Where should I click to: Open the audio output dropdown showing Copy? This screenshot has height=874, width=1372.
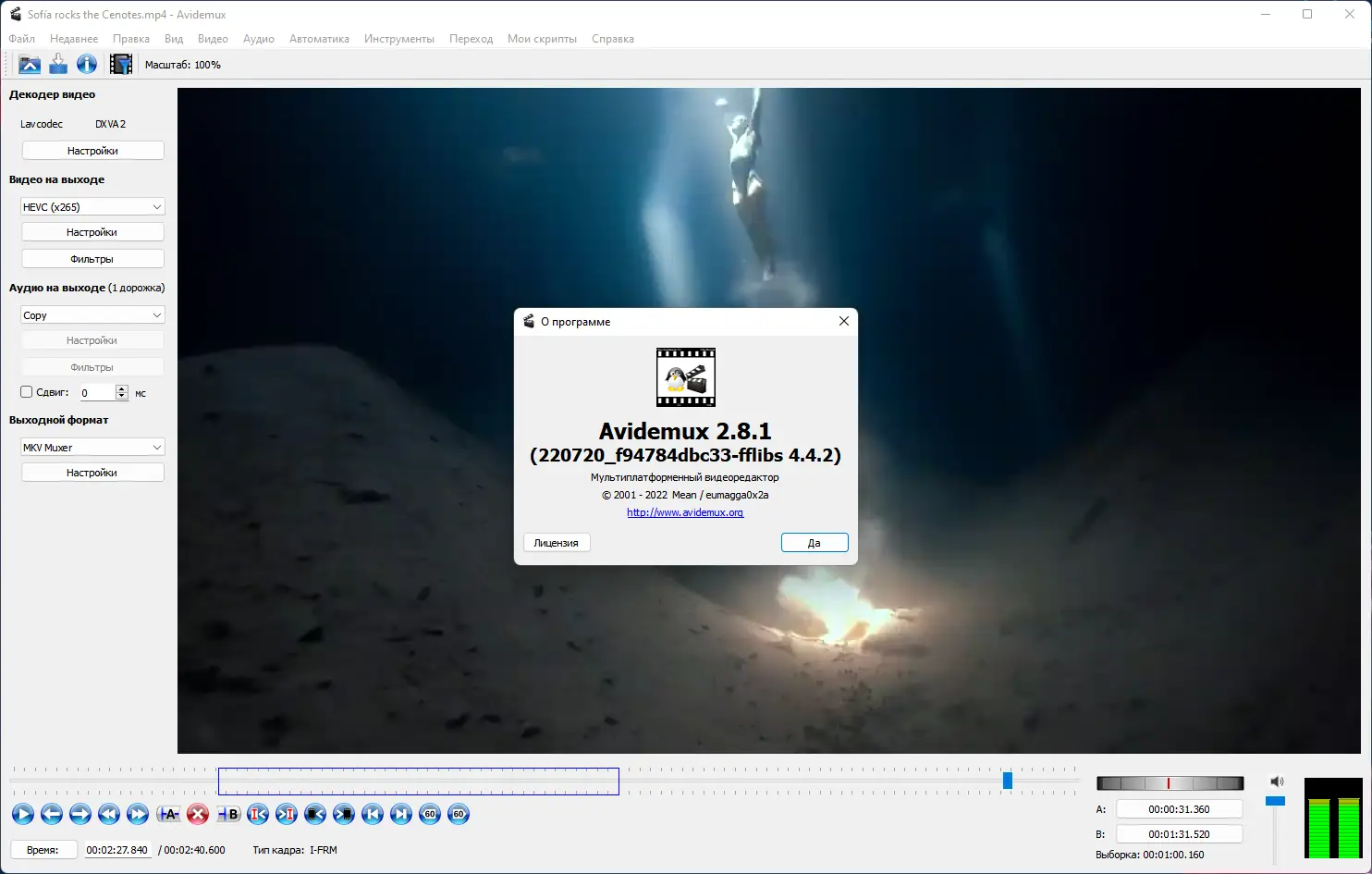(92, 314)
